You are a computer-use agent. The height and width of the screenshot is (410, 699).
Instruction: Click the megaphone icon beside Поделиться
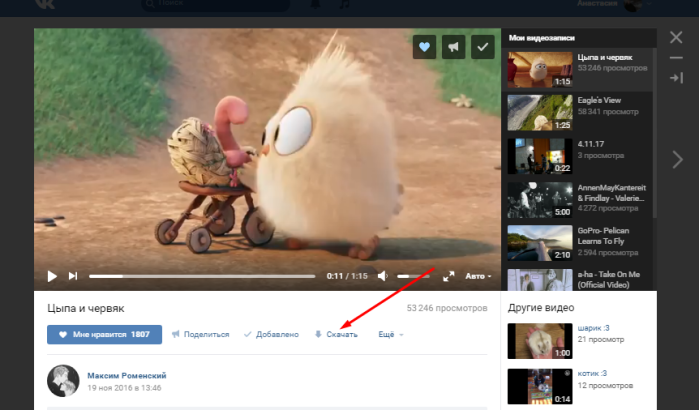pos(176,334)
